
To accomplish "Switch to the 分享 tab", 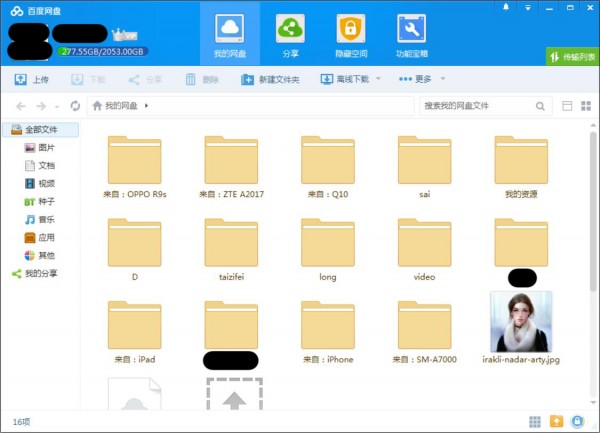I will [290, 35].
